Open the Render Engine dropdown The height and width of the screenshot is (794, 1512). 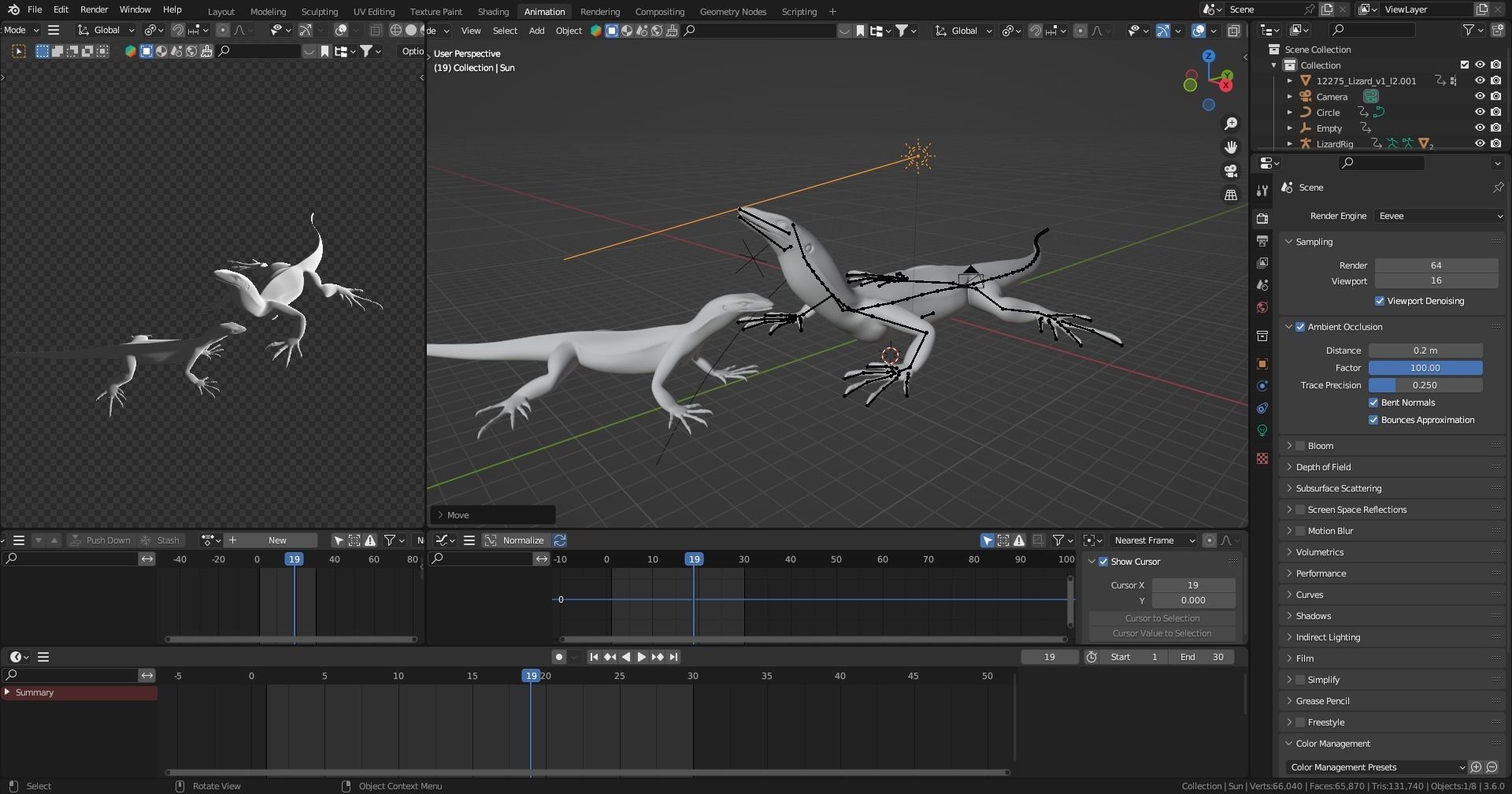click(x=1440, y=216)
